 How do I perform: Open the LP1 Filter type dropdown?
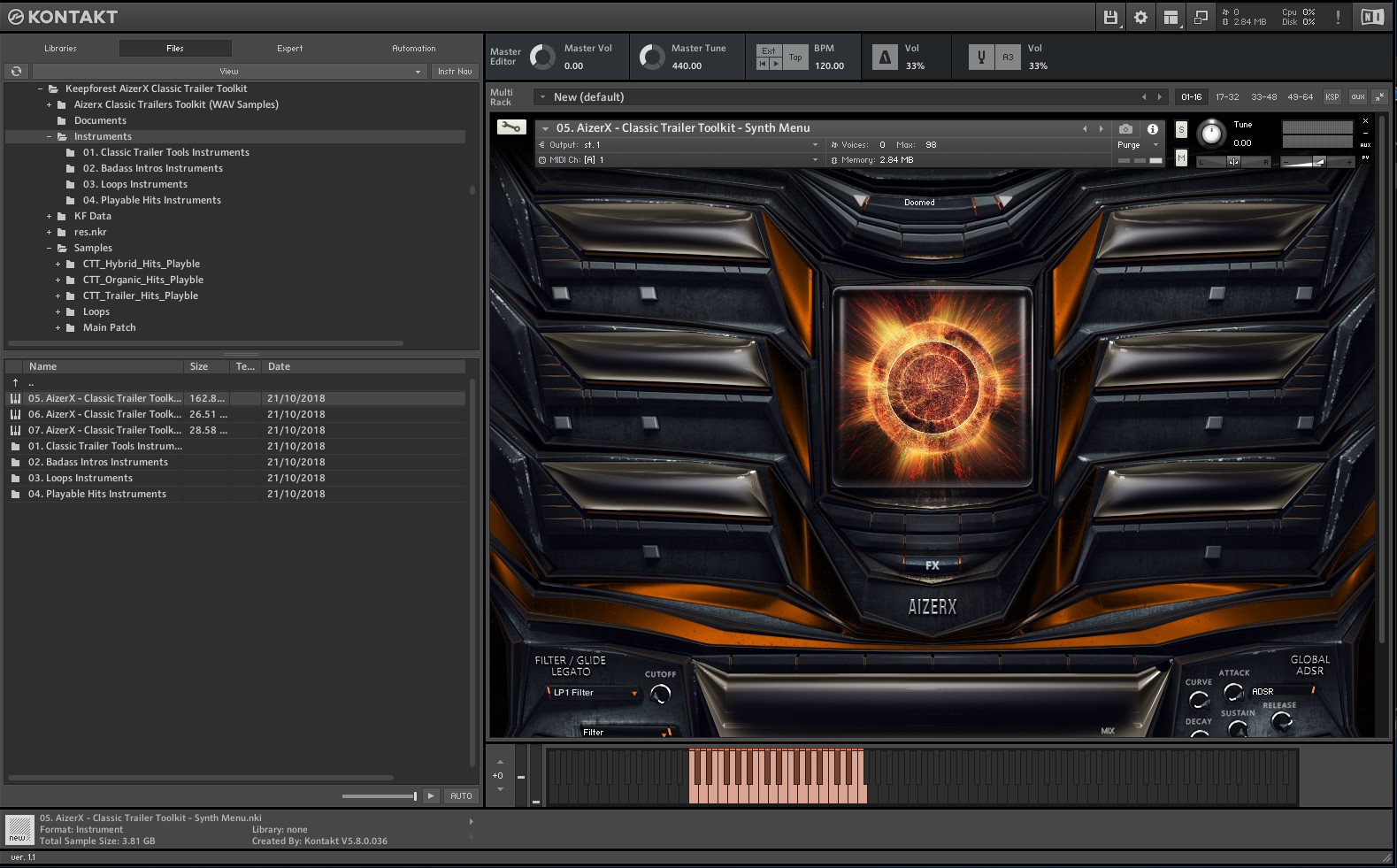tap(593, 693)
